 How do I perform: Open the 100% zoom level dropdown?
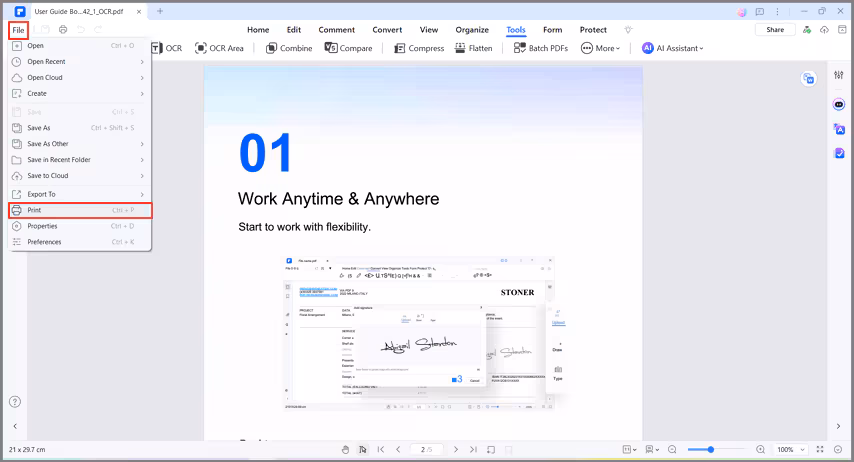point(791,449)
